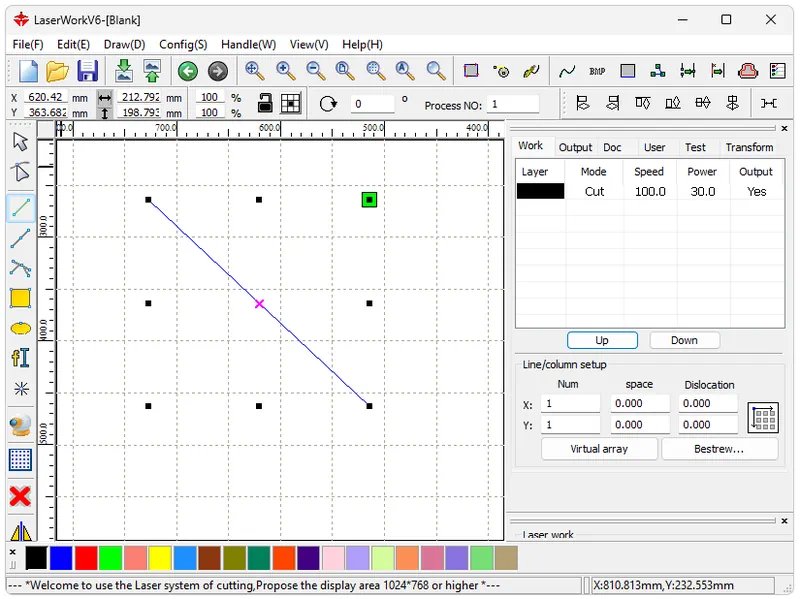
Task: Click the Import icon with green down arrow
Action: click(x=123, y=71)
